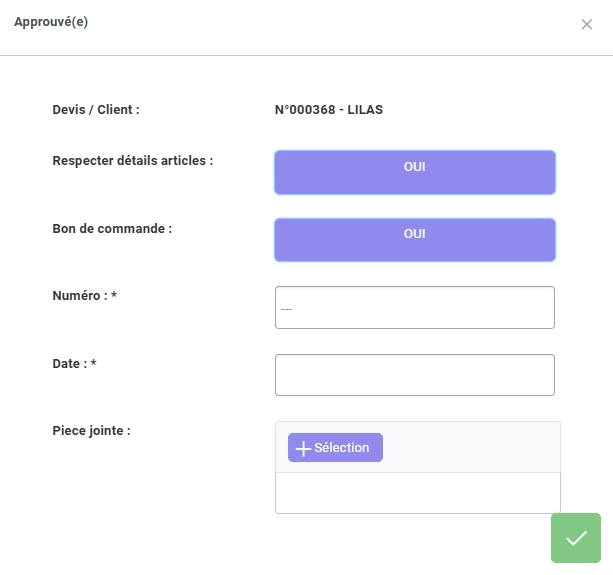This screenshot has width=613, height=575.
Task: Select the quote reference N°000368 - LILAS
Action: (329, 110)
